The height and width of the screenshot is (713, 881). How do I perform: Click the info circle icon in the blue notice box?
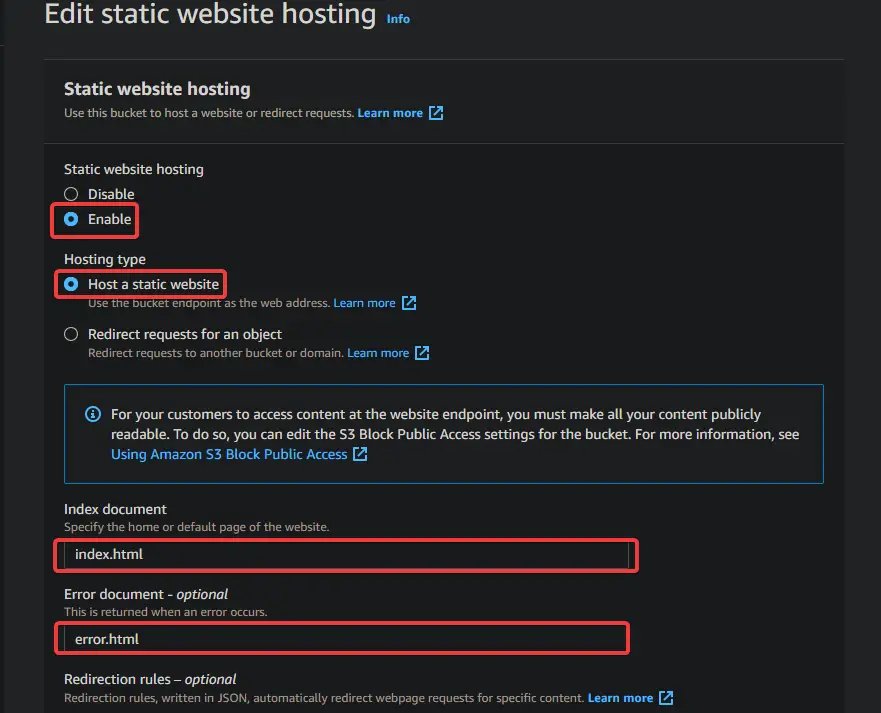coord(92,414)
